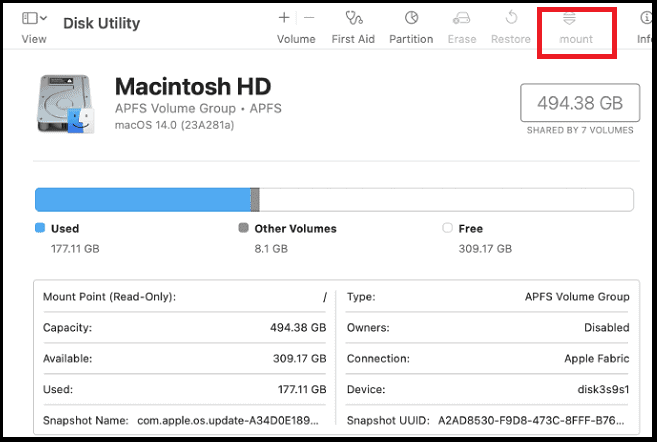Click the white Free area of storage bar

pyautogui.click(x=445, y=199)
